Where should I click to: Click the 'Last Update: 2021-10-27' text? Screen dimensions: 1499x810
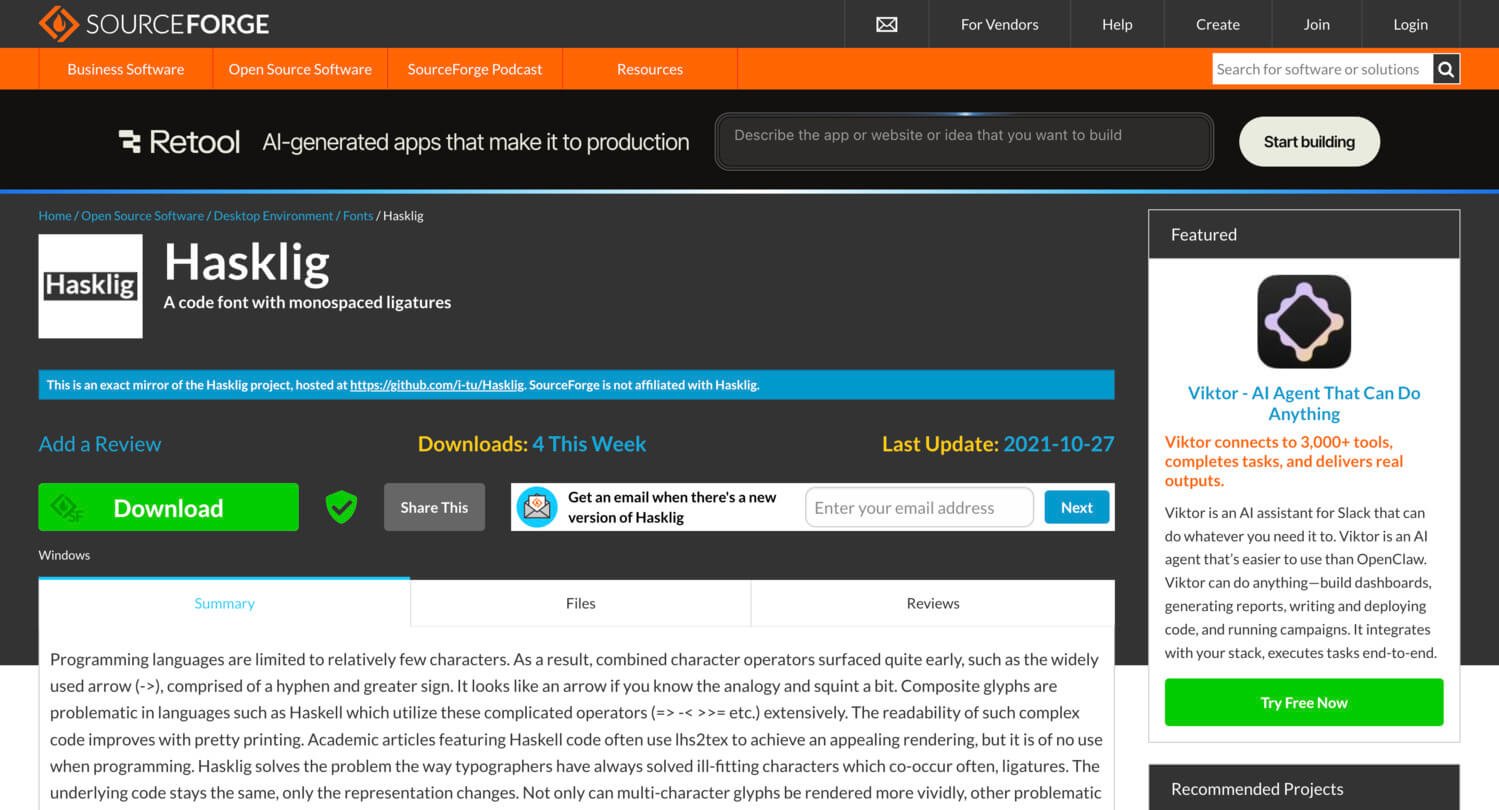pos(998,444)
